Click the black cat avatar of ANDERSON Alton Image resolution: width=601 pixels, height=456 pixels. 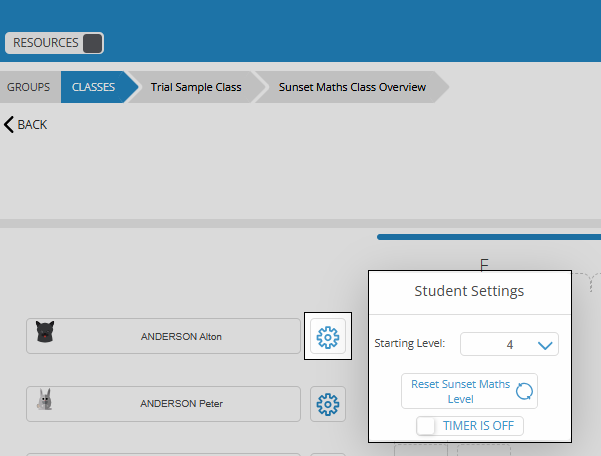(45, 331)
